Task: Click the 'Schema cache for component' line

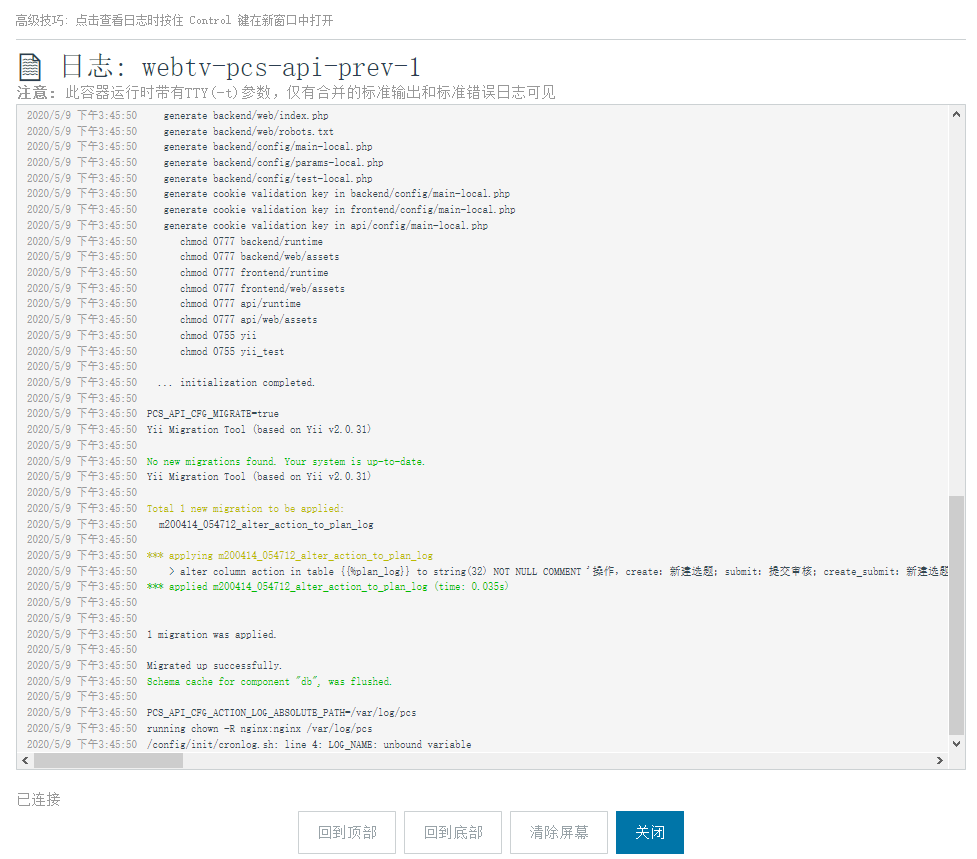Action: tap(269, 681)
